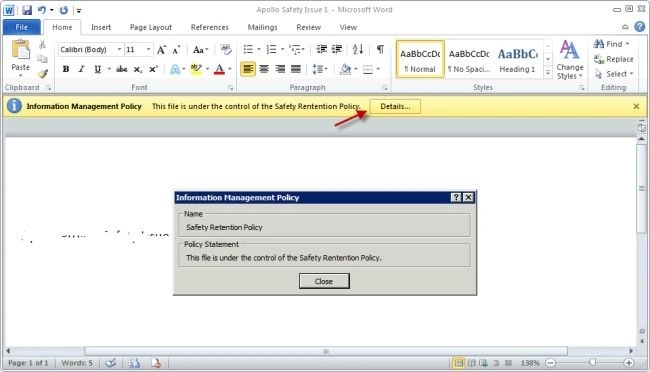The height and width of the screenshot is (372, 650).
Task: Open the font size dropdown showing 11
Action: click(148, 49)
